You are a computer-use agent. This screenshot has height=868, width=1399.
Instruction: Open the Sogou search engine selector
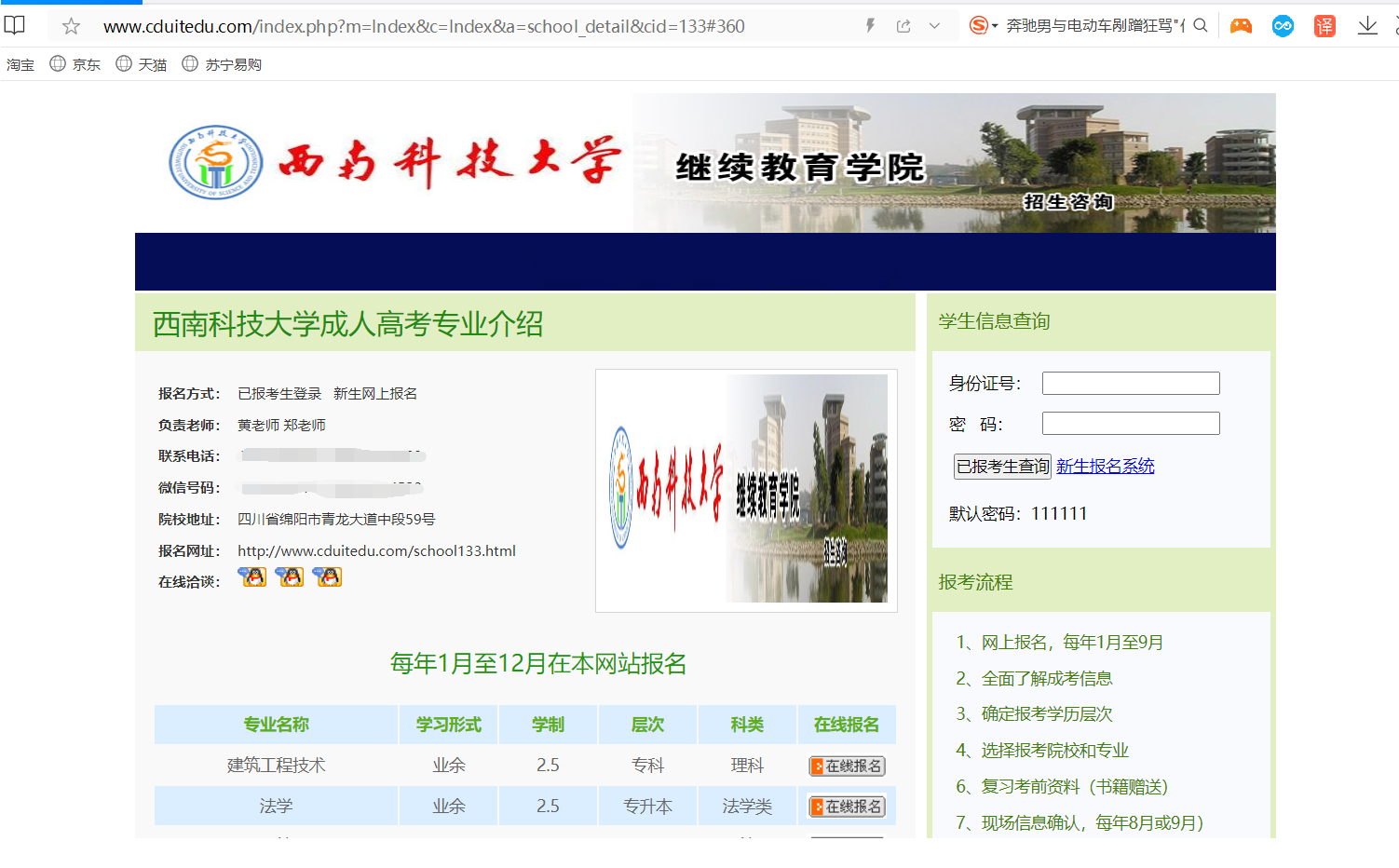pyautogui.click(x=983, y=26)
